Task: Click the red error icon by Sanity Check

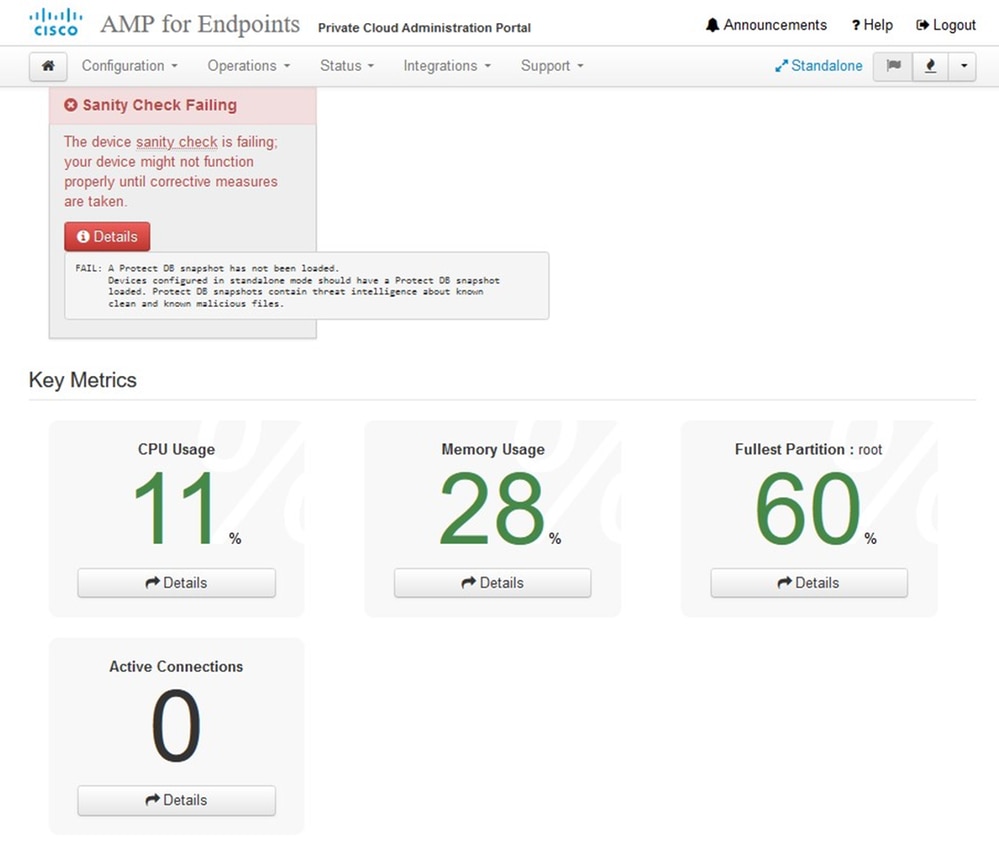Action: point(71,105)
